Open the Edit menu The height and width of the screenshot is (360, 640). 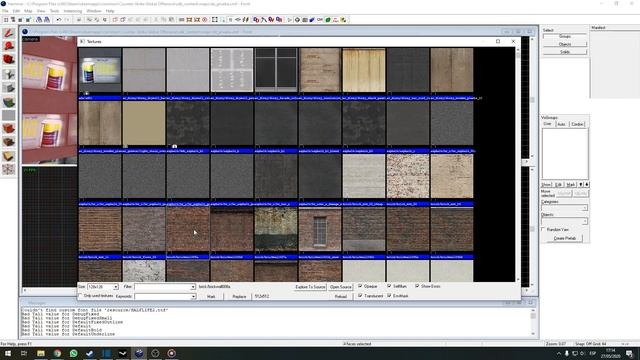16,11
